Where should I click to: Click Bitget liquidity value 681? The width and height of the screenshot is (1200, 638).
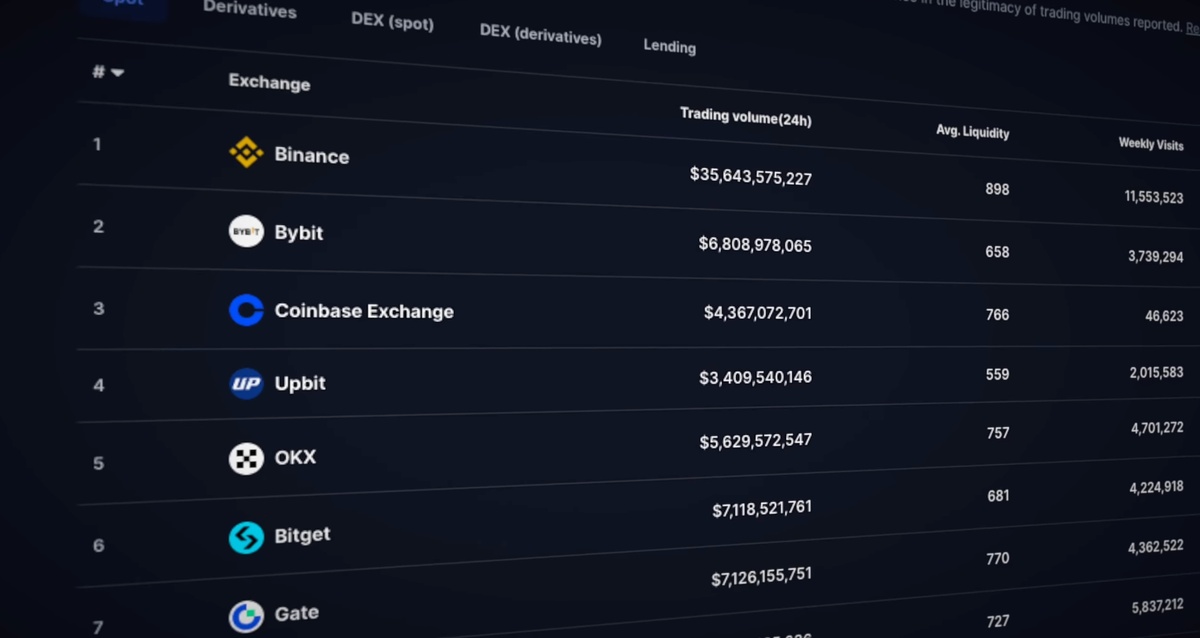click(x=998, y=495)
